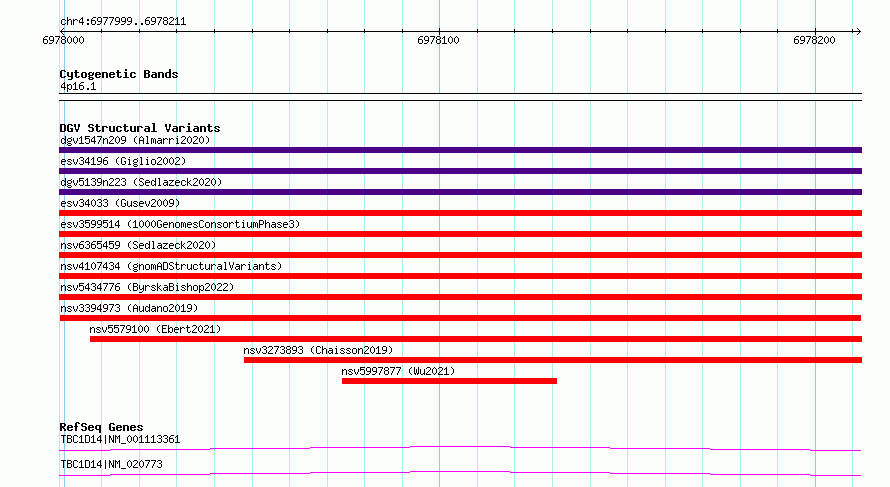890x487 pixels.
Task: Click the 6978200 ruler position
Action: tap(815, 40)
